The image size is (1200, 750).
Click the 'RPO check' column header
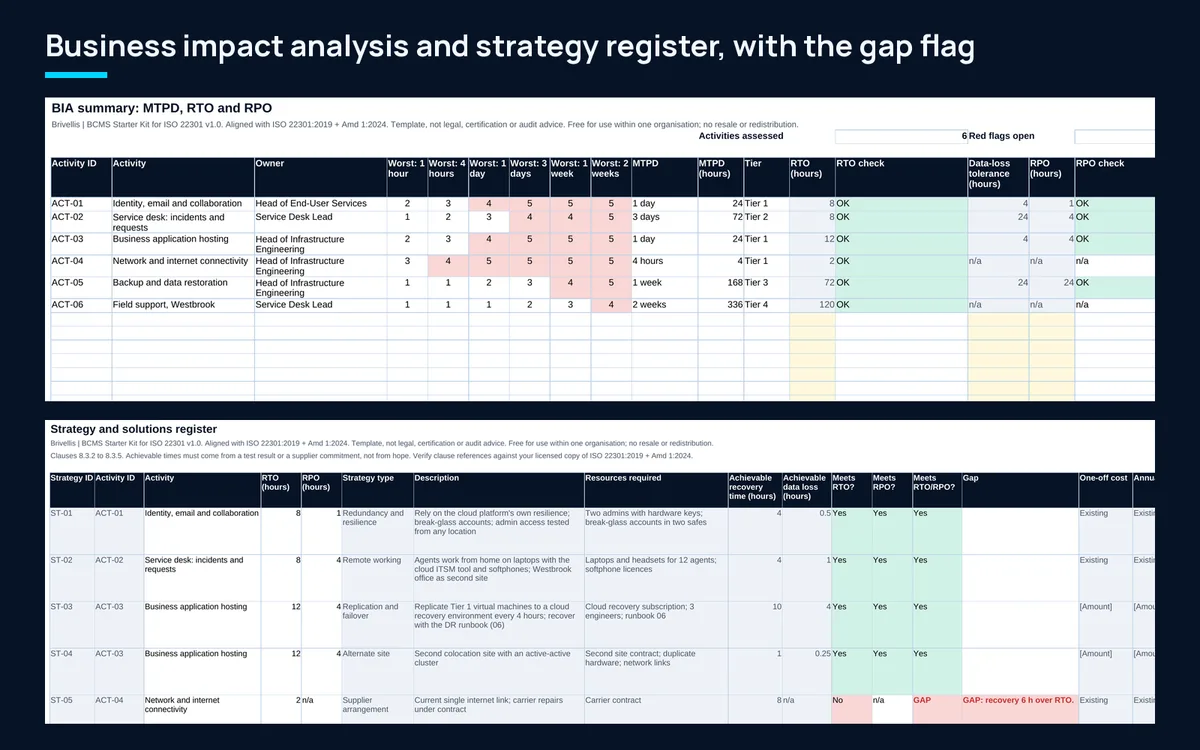1114,176
